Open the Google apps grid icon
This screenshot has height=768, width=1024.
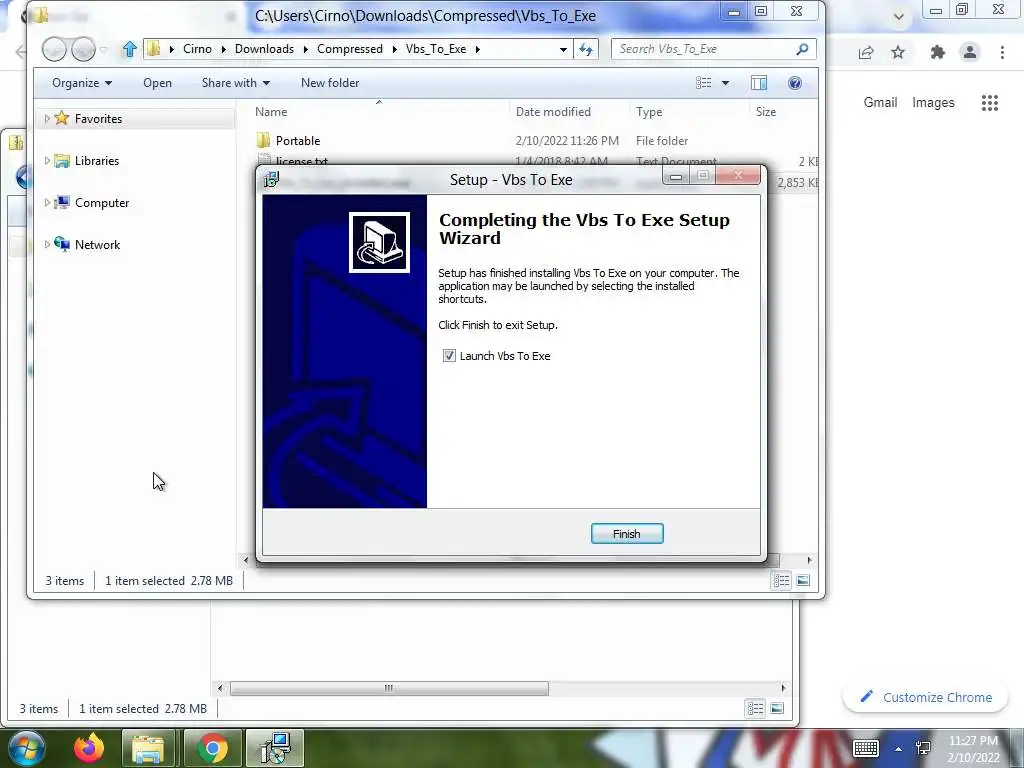coord(990,103)
